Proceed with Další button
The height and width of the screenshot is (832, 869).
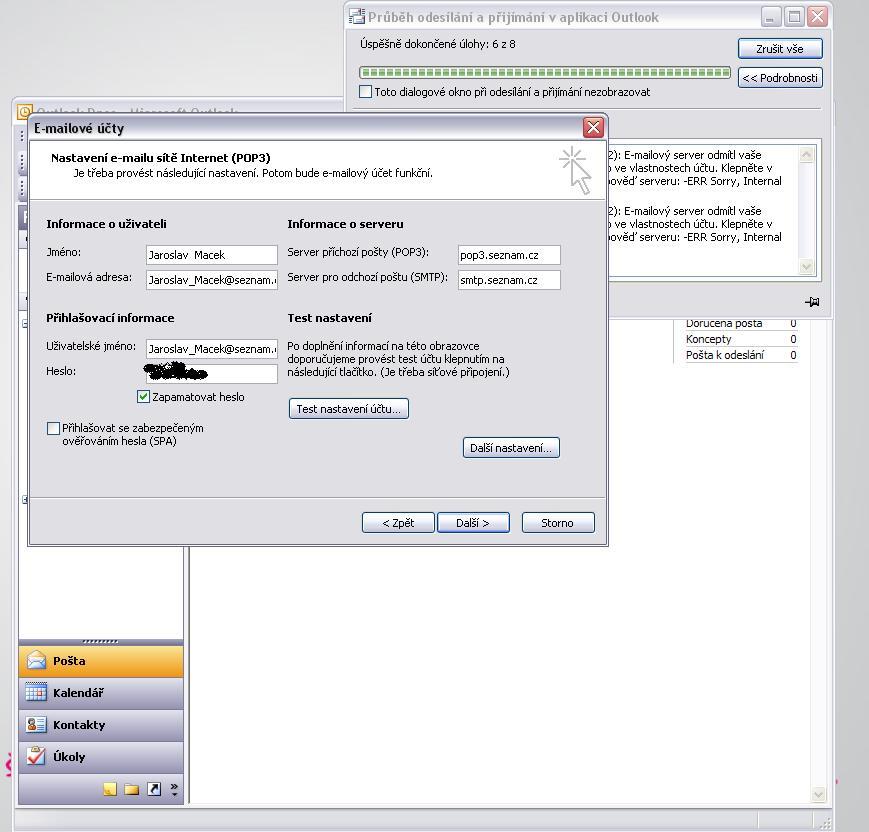[473, 523]
